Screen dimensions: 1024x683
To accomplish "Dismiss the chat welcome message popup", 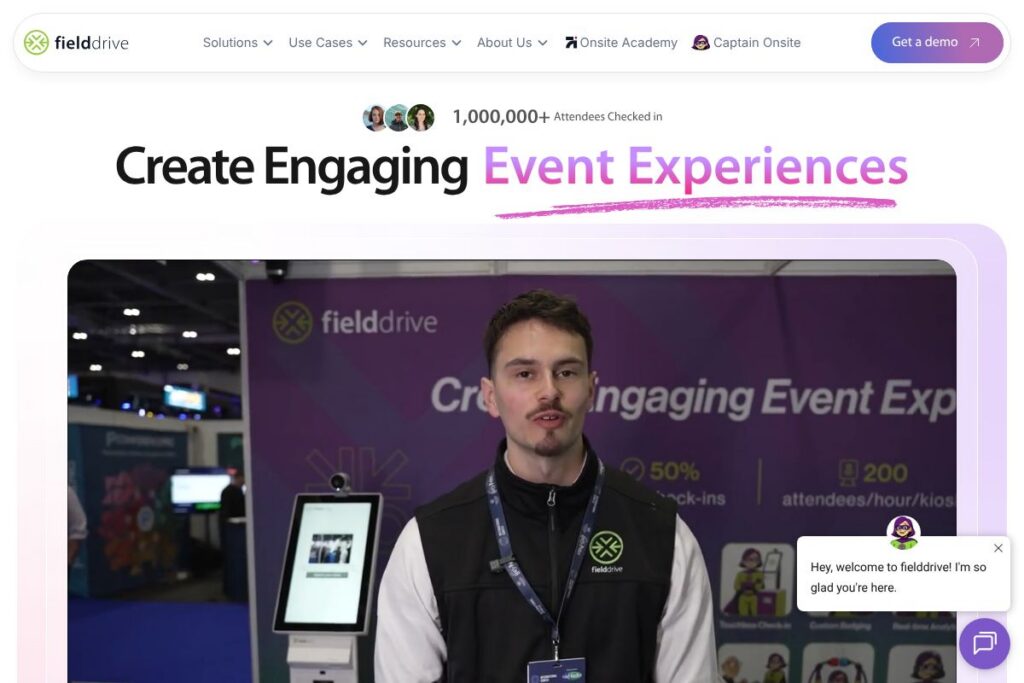I will coord(998,548).
